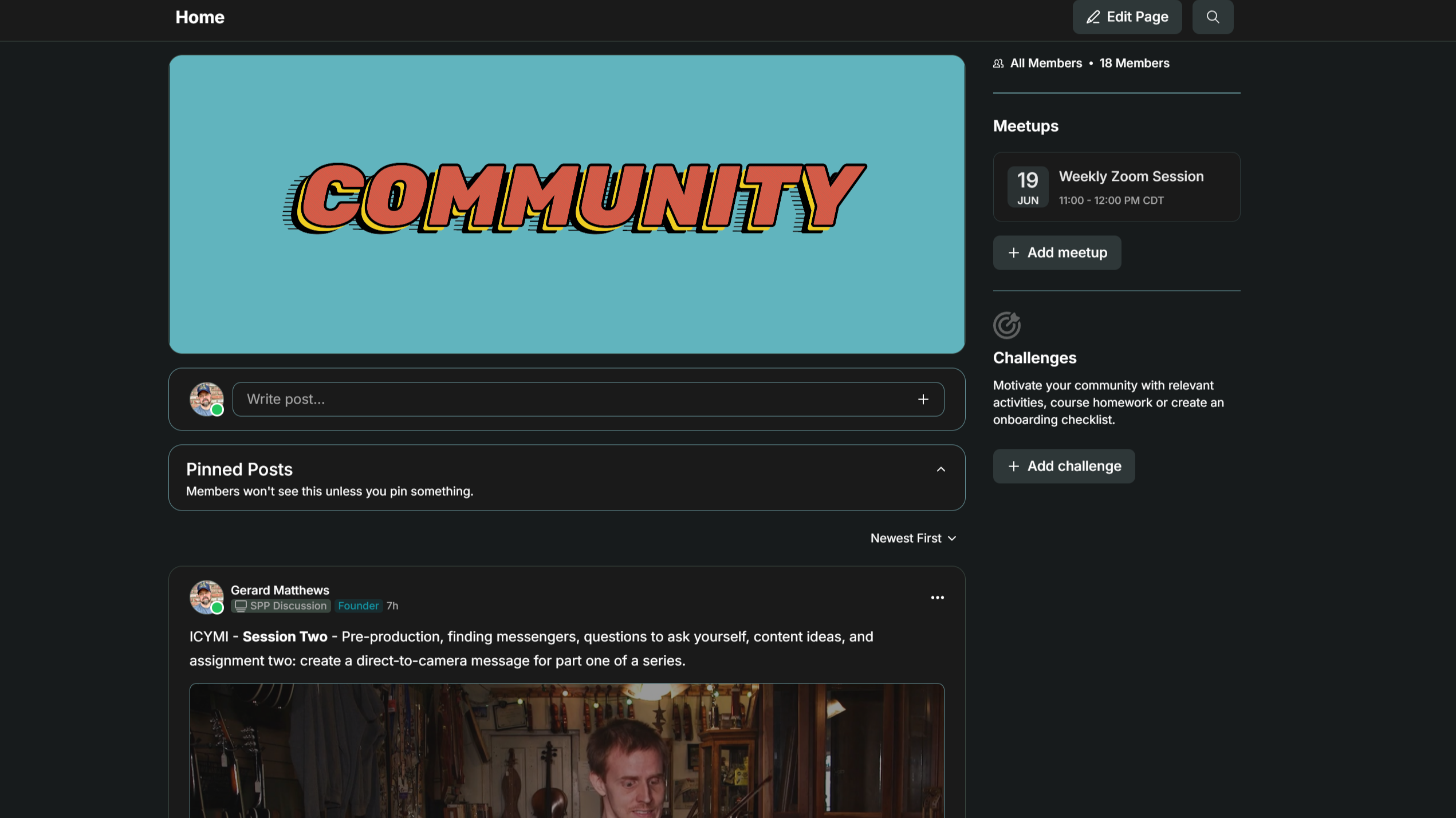Click the Write post input field
1456x818 pixels.
(x=573, y=400)
